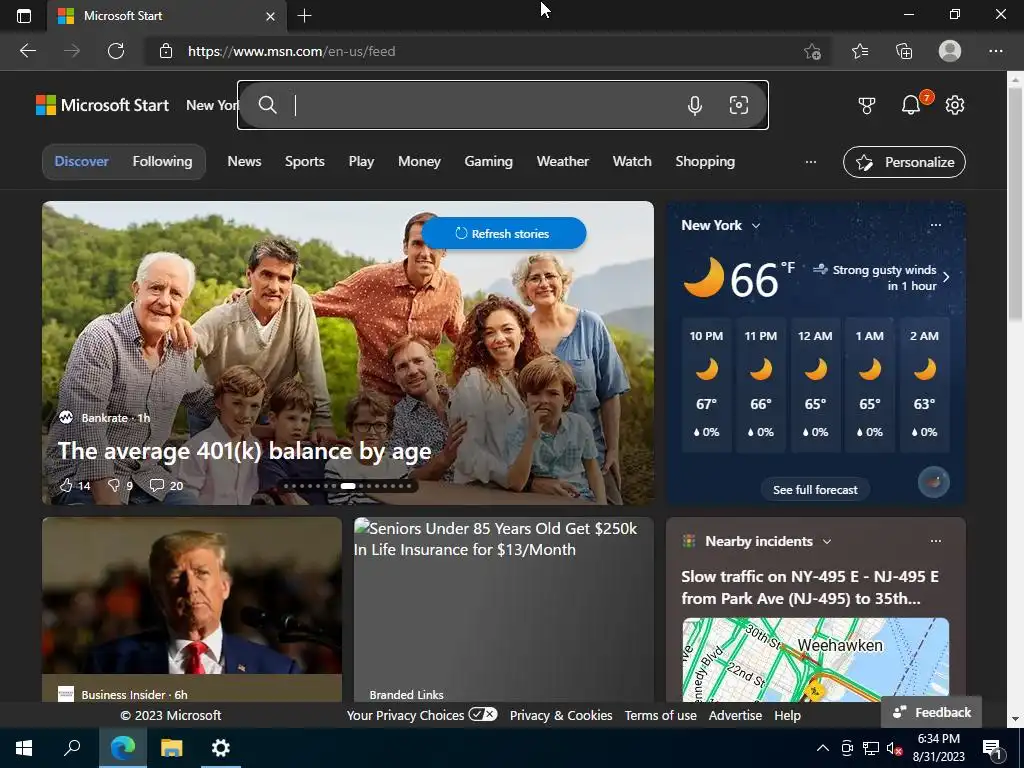Open the Shopping section
The image size is (1024, 768).
tap(705, 161)
